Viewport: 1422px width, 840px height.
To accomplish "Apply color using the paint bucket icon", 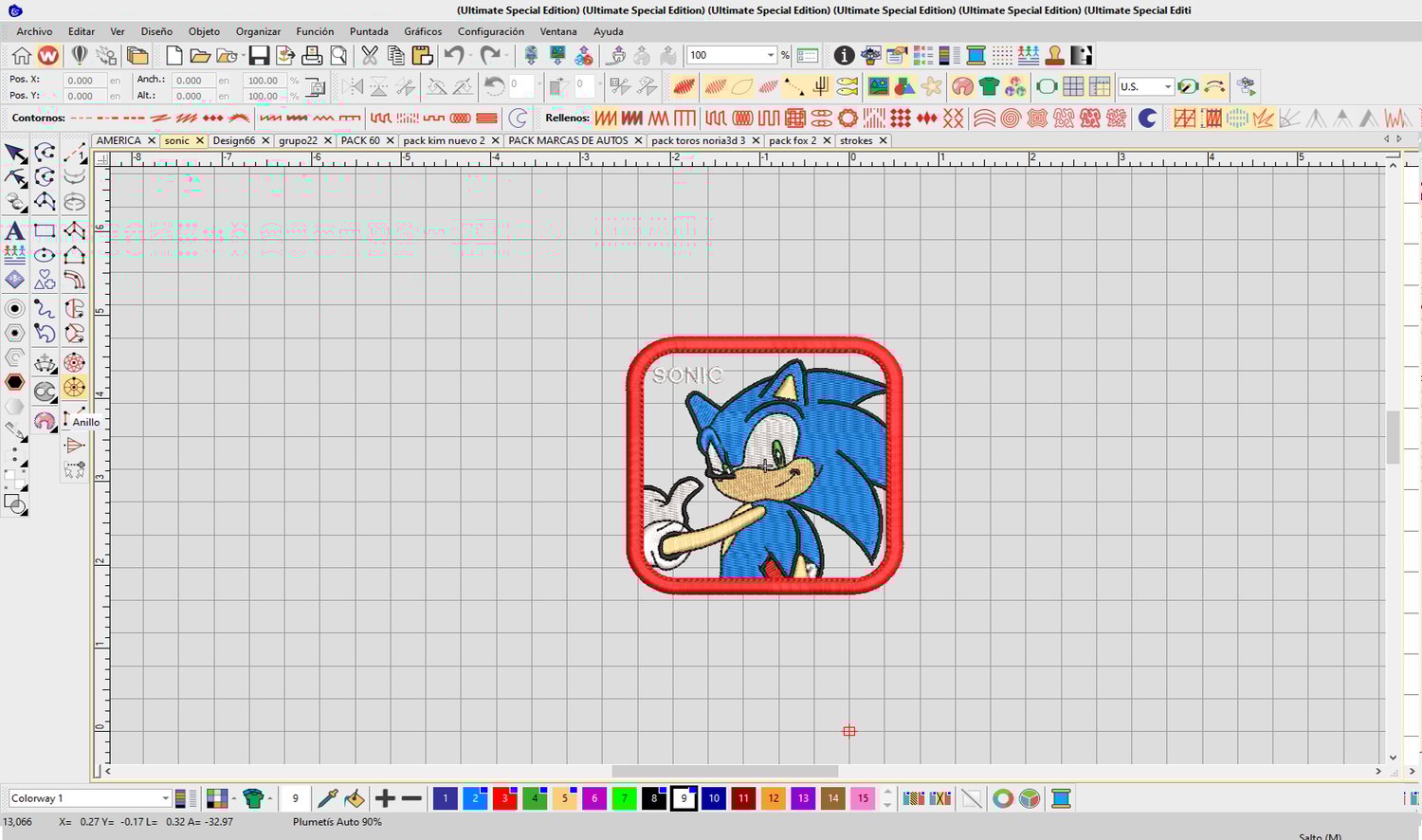I will (354, 798).
